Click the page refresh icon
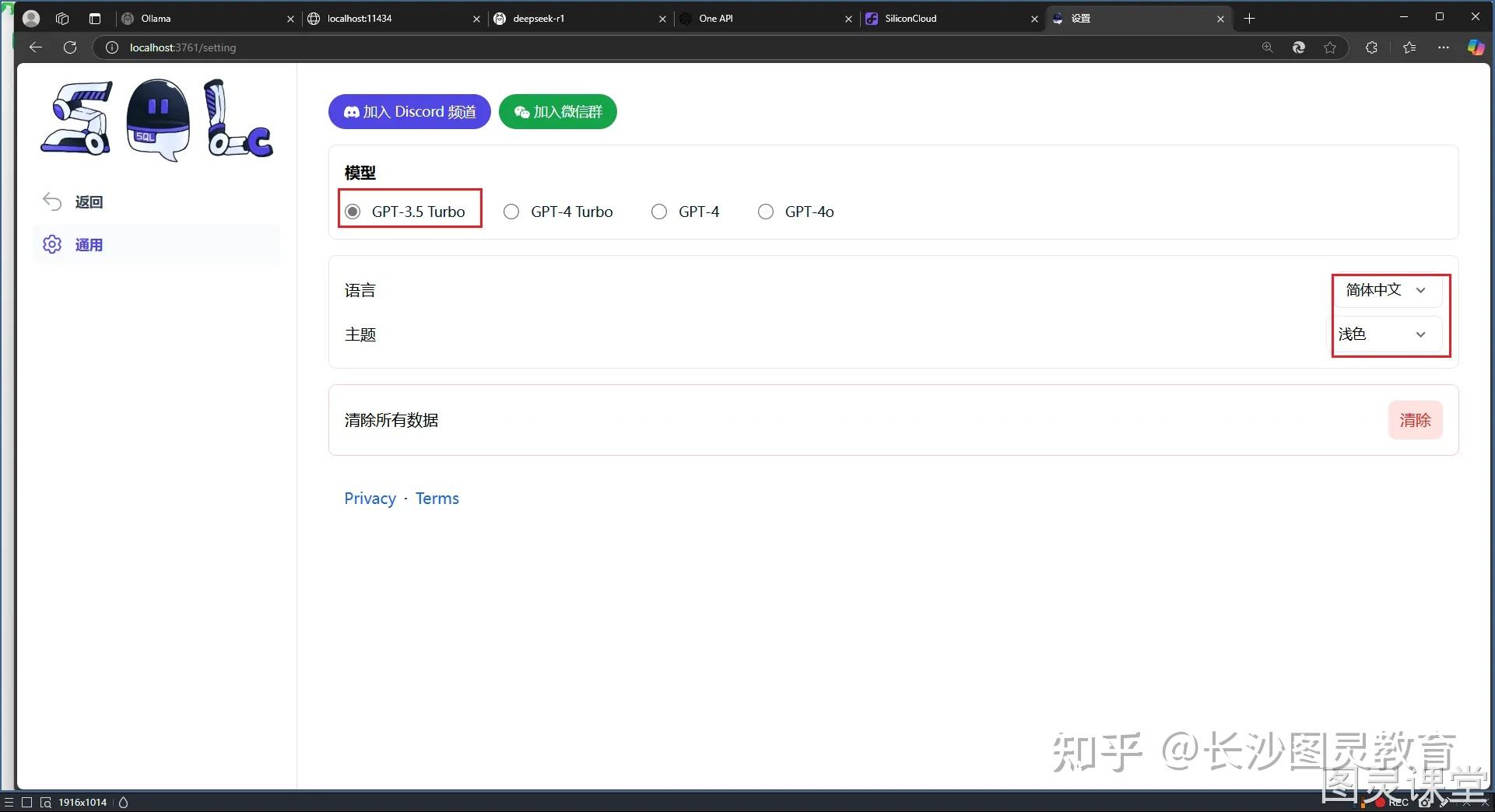1495x812 pixels. tap(70, 47)
